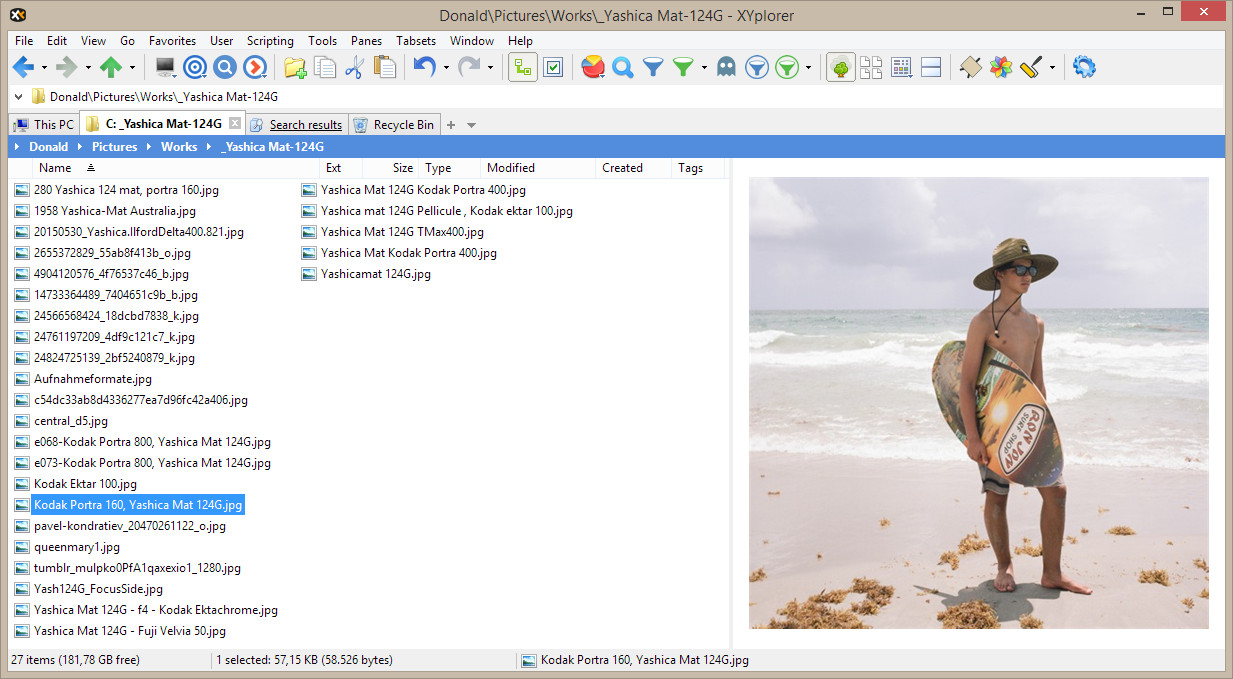Viewport: 1233px width, 679px height.
Task: Open the Undo history dropdown arrow
Action: [446, 68]
